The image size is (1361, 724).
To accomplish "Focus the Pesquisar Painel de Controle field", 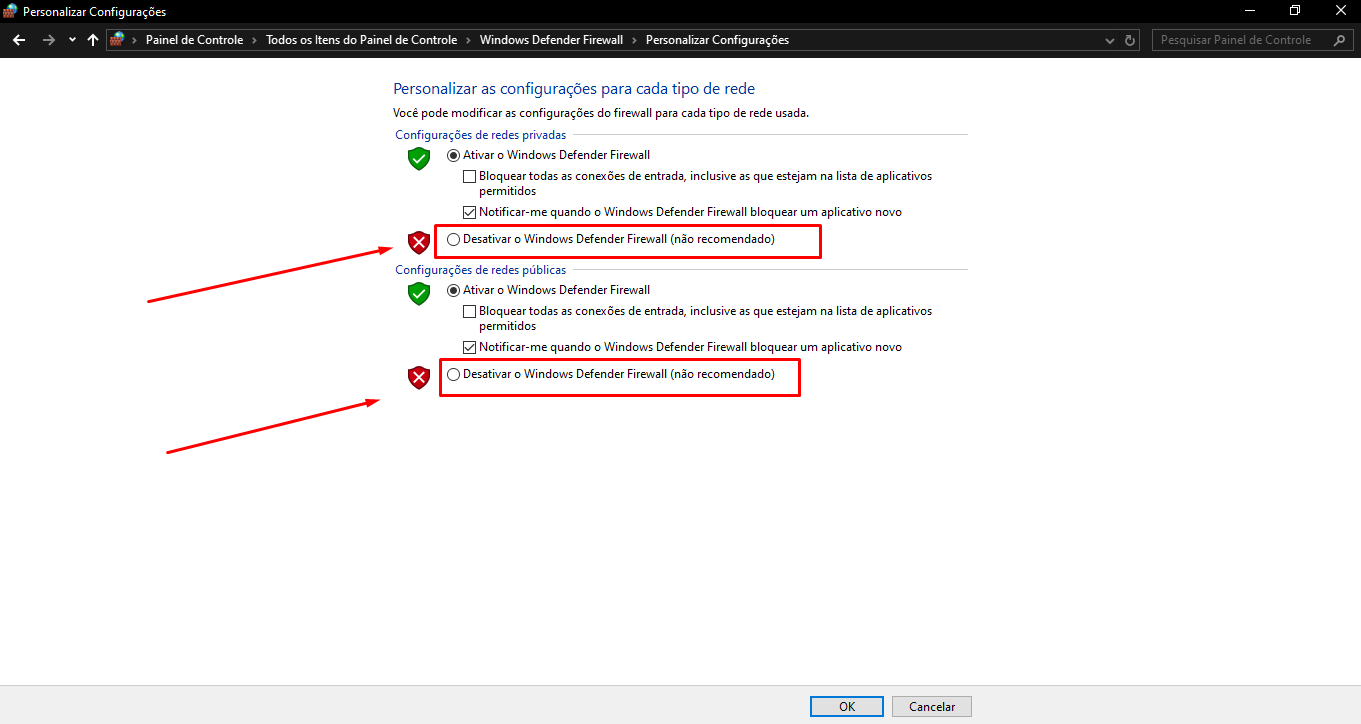I will click(x=1254, y=40).
